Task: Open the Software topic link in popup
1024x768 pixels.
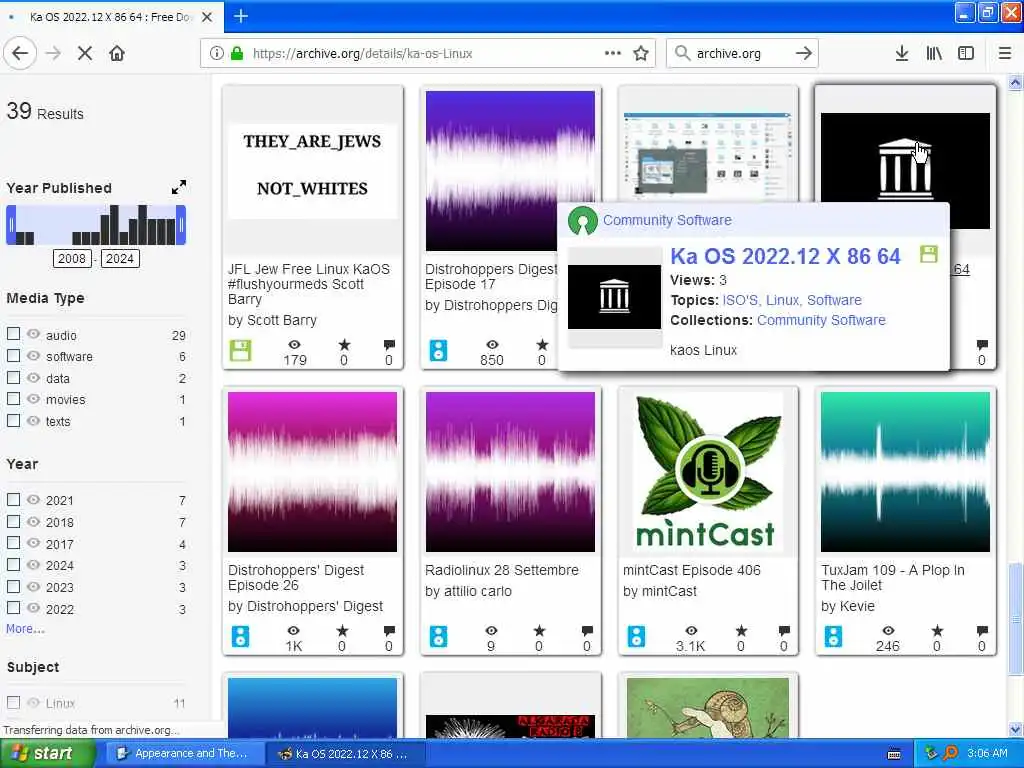Action: [x=834, y=300]
